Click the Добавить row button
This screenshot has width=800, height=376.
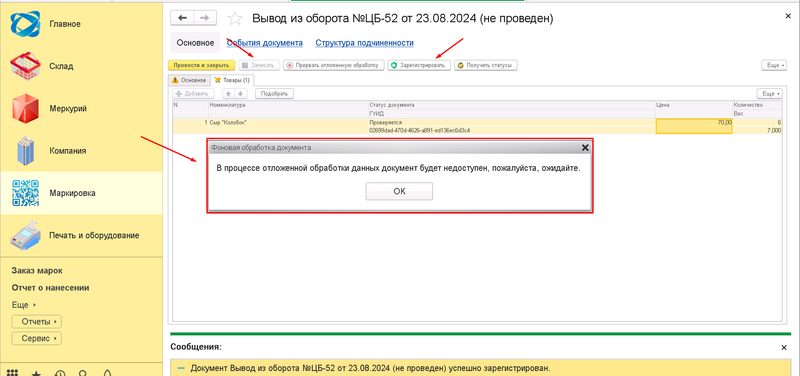[x=192, y=94]
